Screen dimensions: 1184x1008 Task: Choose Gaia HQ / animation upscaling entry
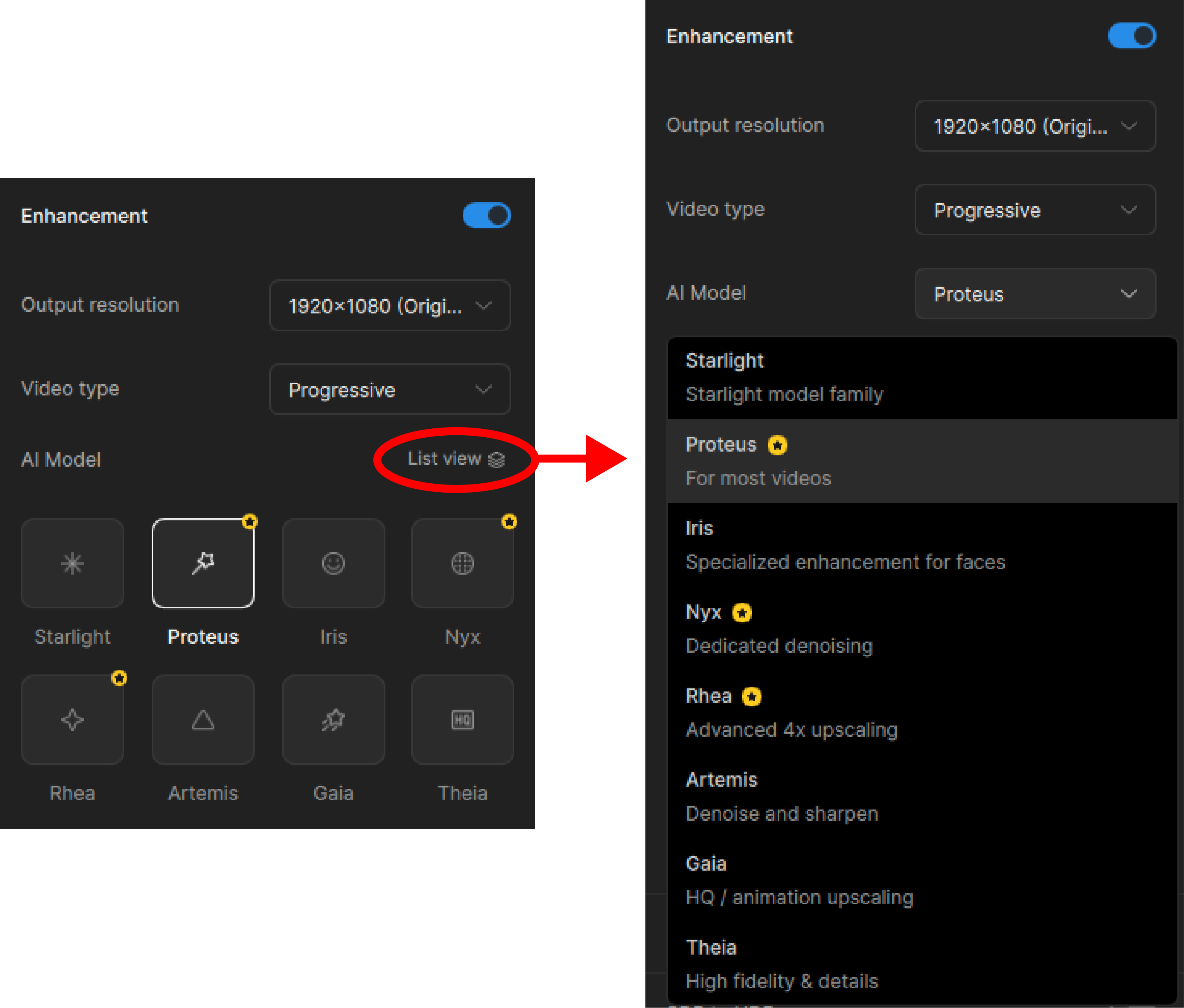click(921, 881)
